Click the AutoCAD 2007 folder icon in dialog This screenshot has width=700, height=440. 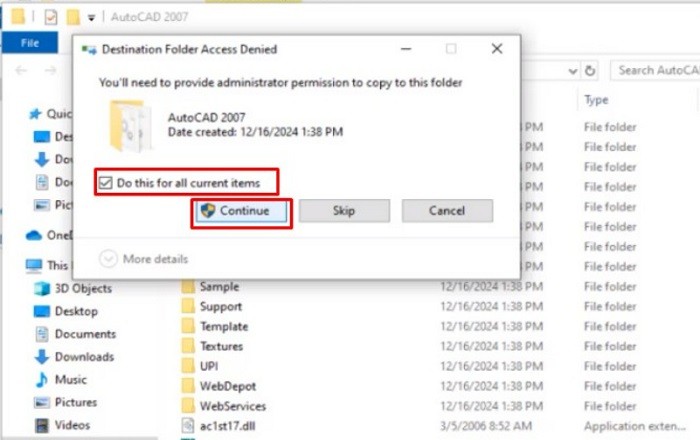(130, 126)
